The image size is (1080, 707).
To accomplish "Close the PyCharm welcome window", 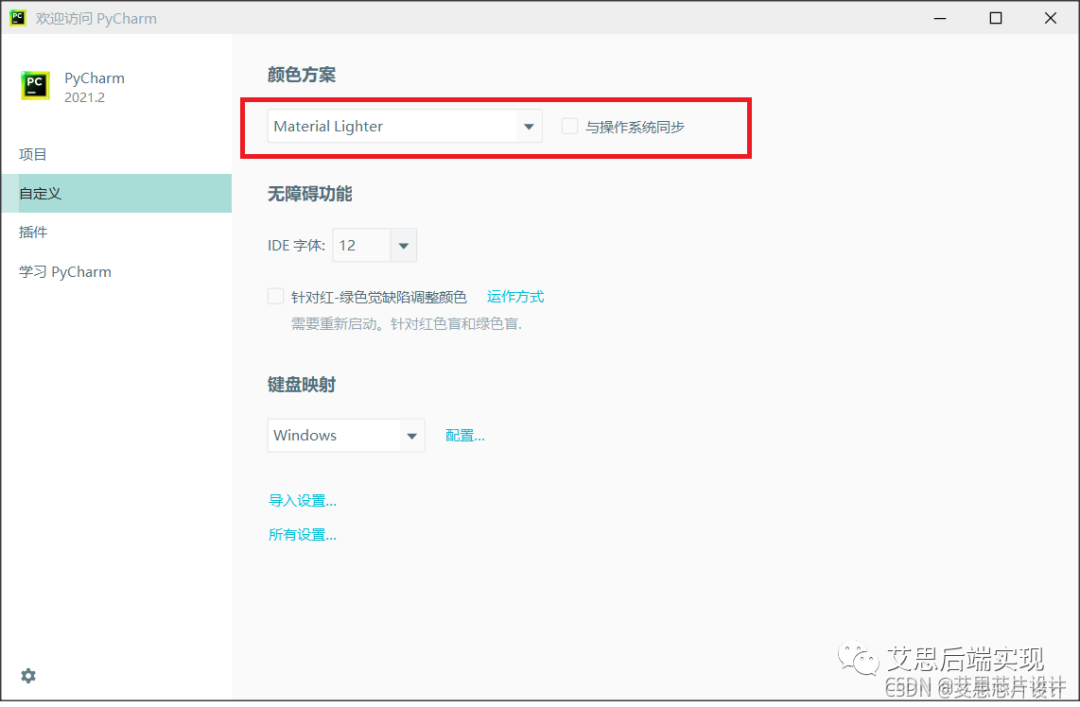I will point(1051,18).
